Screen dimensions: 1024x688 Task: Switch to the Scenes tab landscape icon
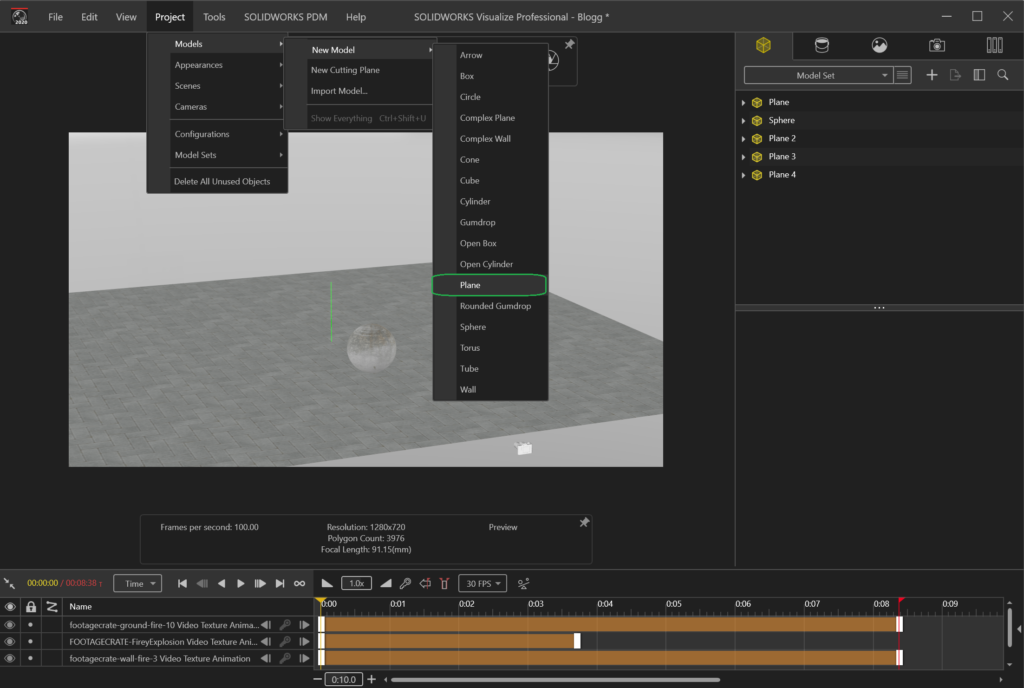[879, 45]
